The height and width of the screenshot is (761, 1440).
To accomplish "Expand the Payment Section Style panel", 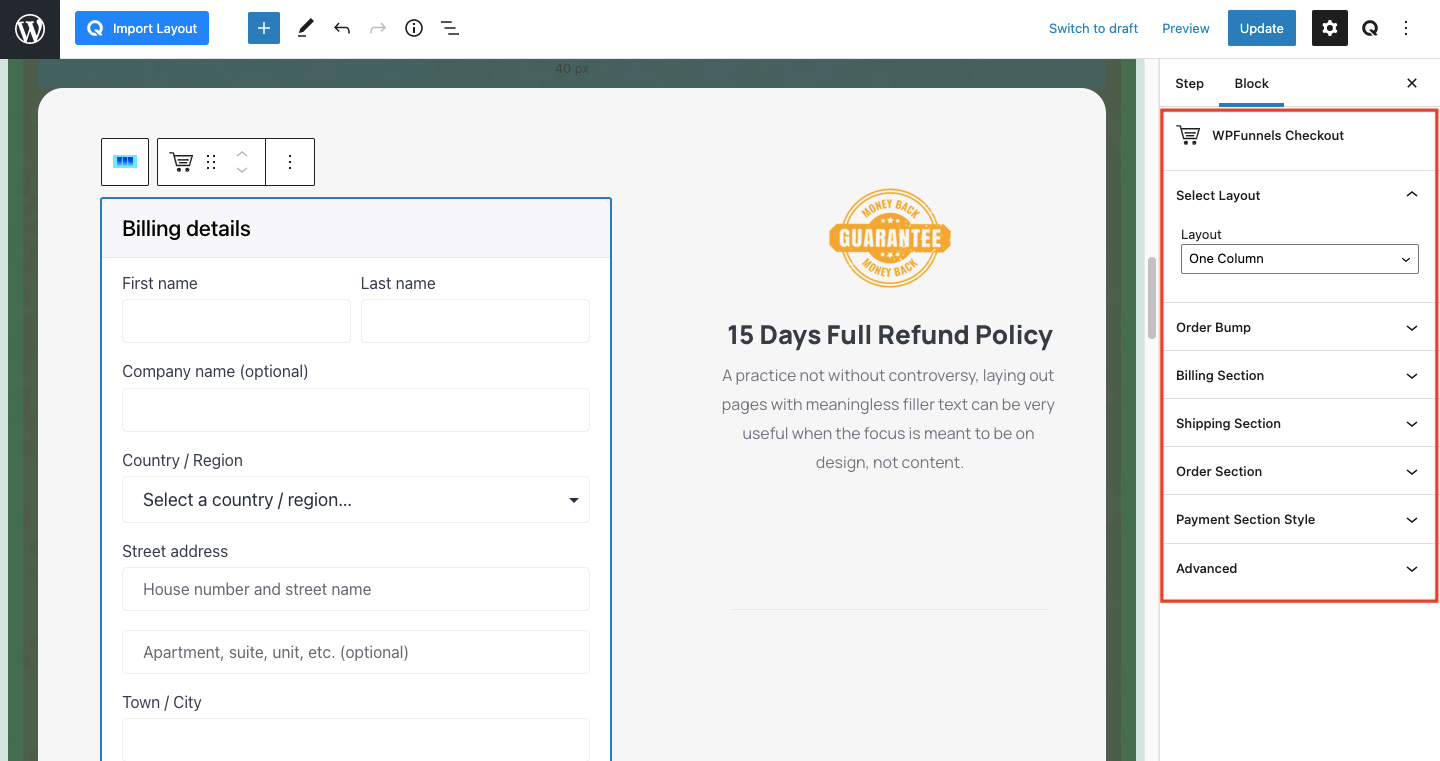I will 1298,519.
